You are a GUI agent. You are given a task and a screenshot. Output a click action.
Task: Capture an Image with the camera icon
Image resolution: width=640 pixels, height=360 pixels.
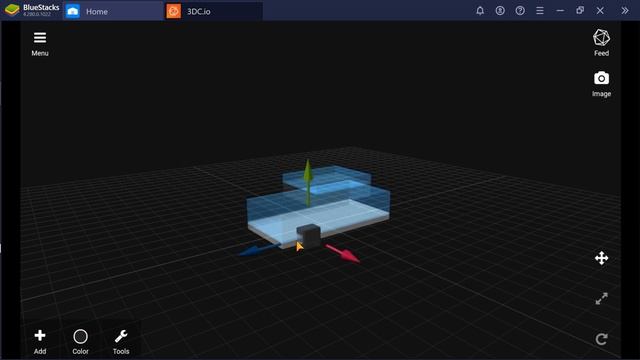tap(601, 84)
